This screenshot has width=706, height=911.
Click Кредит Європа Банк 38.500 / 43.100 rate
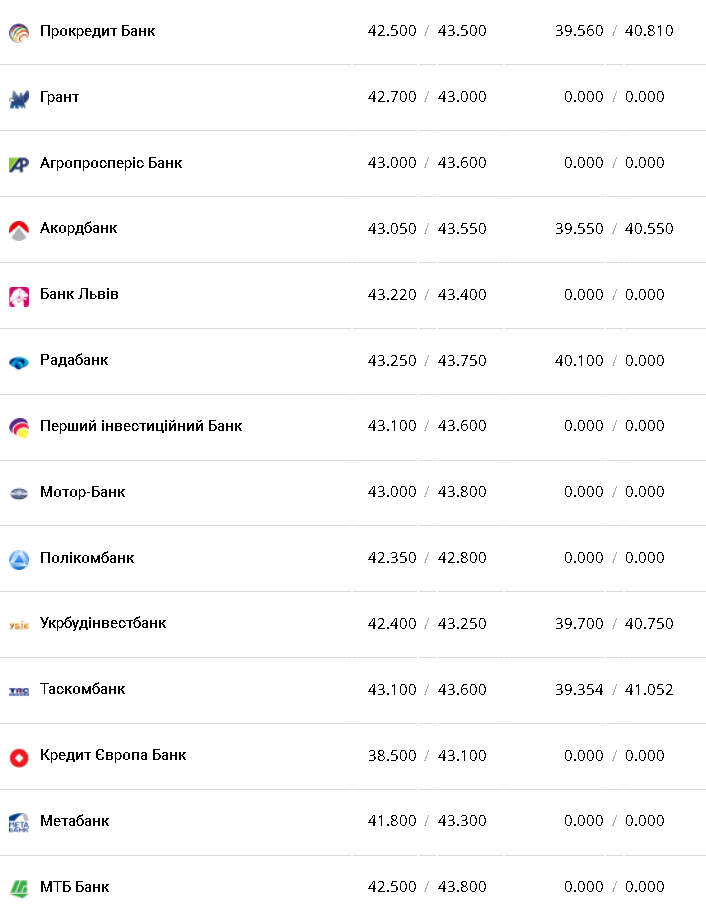tap(427, 755)
